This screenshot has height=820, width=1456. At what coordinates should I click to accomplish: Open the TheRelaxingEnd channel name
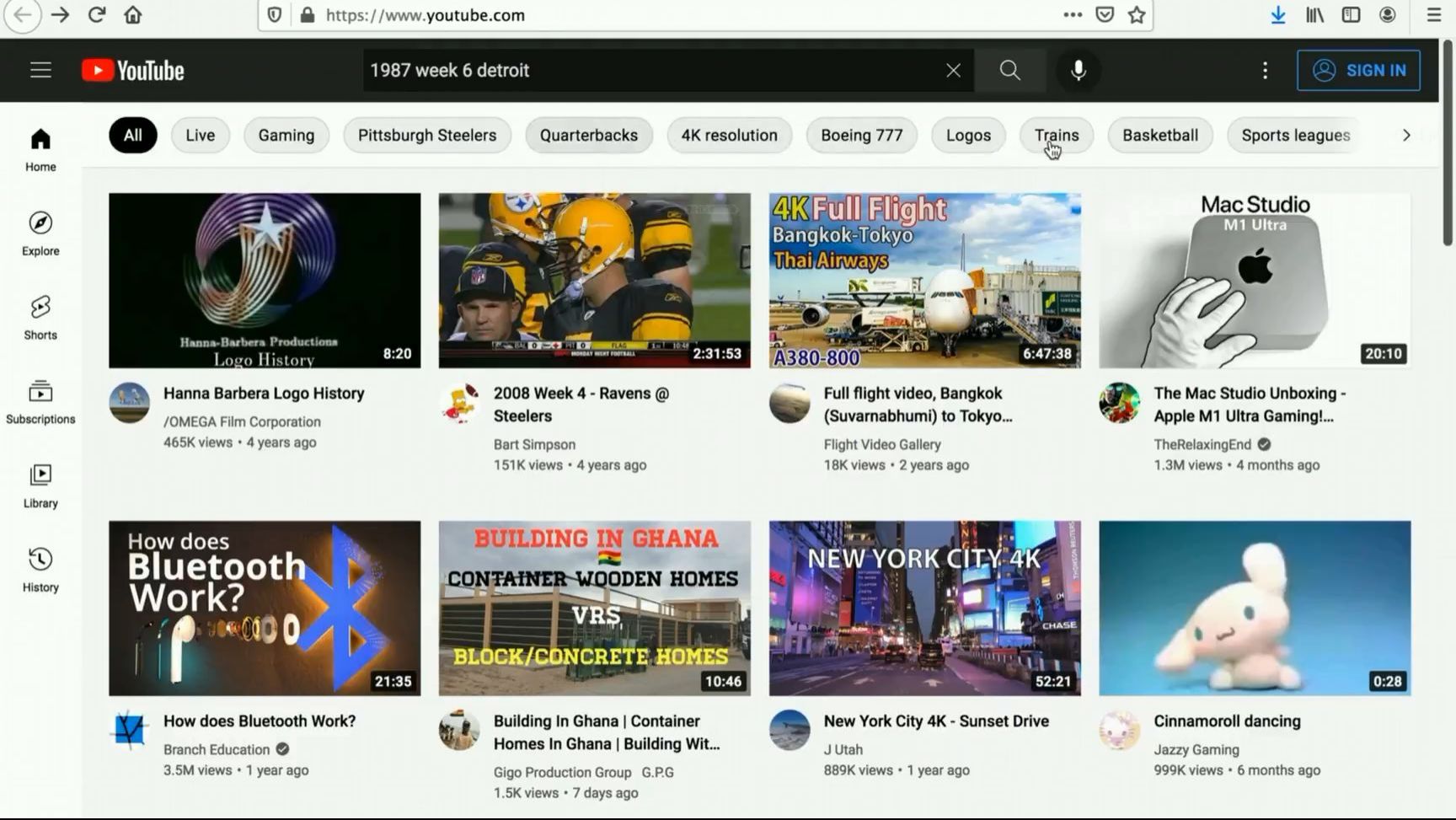[1202, 444]
